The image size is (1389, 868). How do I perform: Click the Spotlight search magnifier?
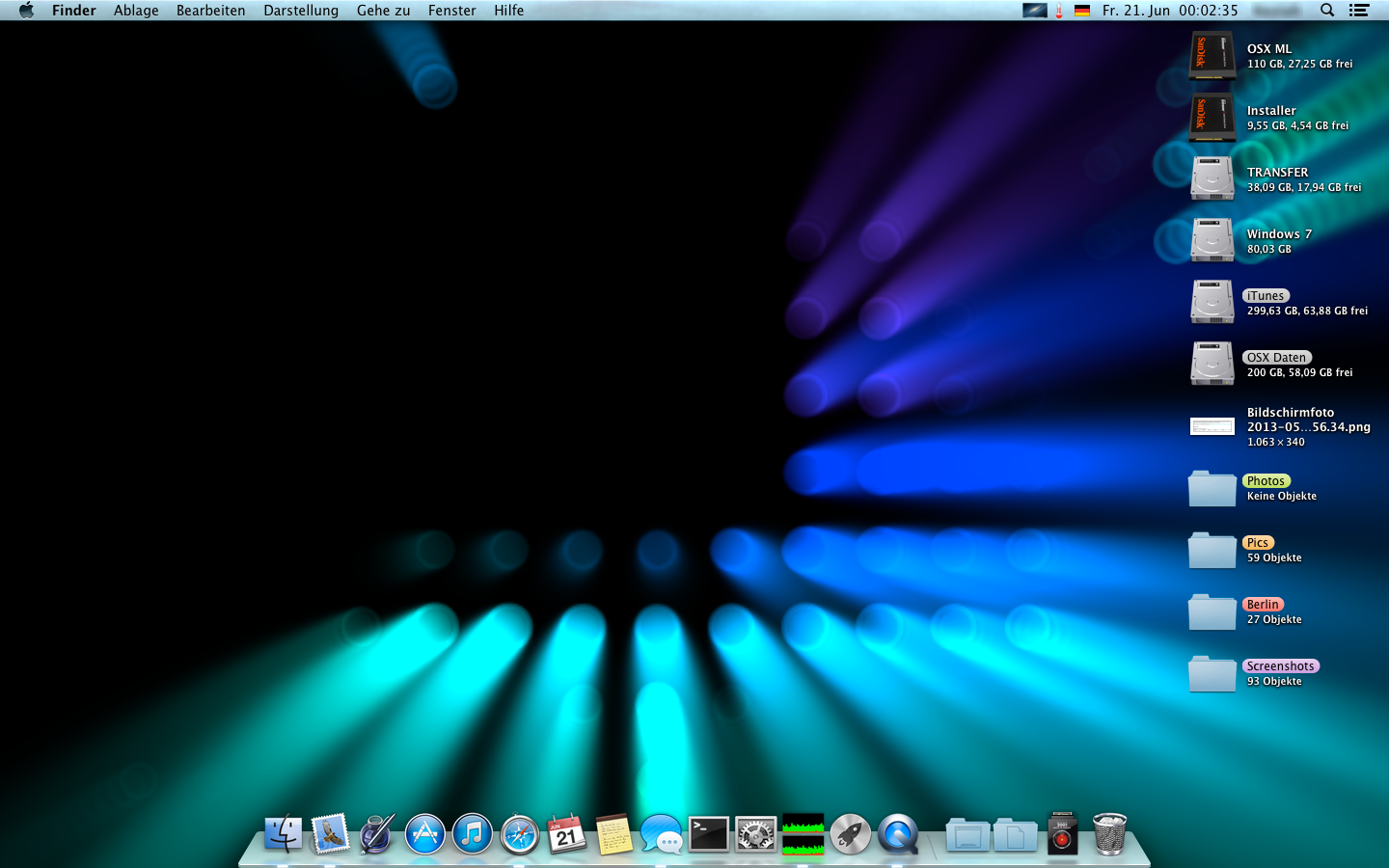tap(1327, 11)
